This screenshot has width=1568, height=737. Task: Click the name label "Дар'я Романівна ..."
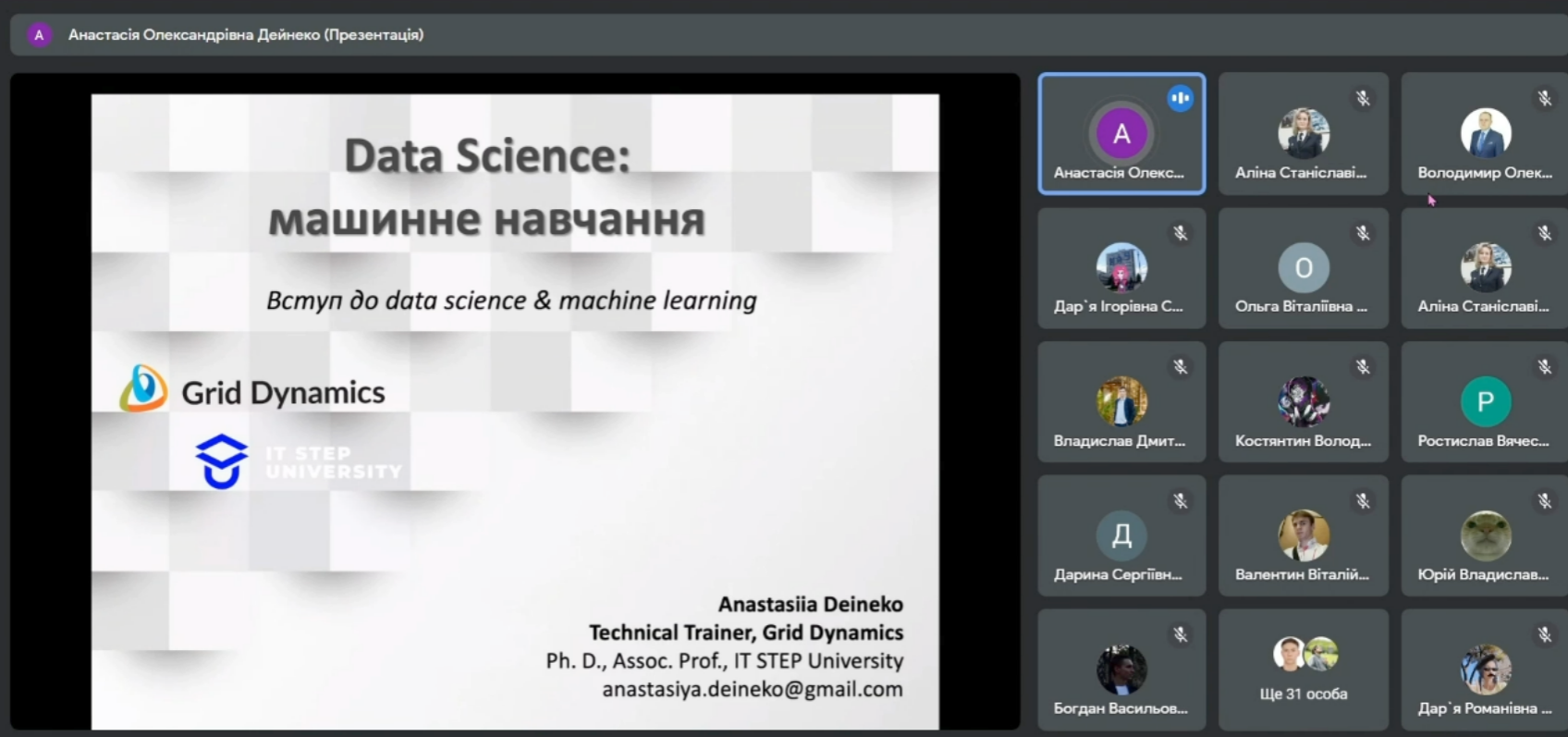1485,708
